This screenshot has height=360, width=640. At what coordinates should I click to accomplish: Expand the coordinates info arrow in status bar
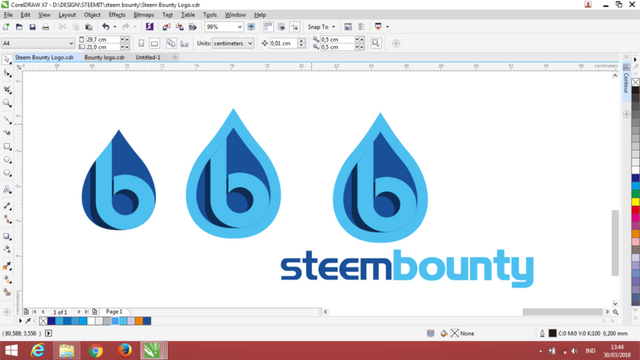coord(49,333)
